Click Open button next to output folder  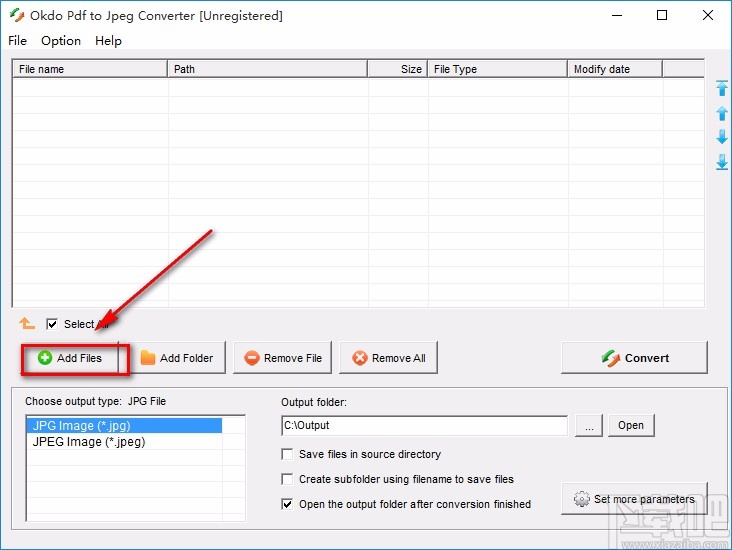click(x=631, y=425)
